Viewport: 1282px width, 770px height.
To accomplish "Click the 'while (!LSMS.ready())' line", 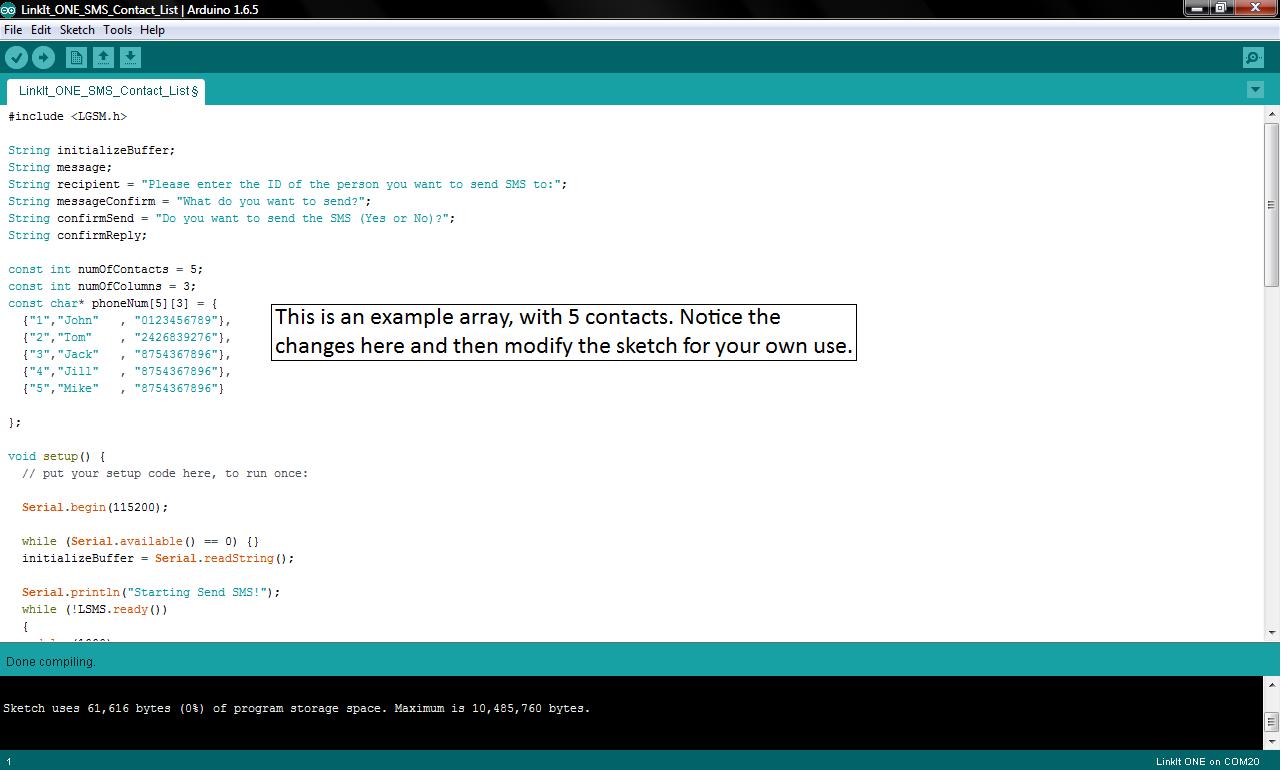I will click(x=95, y=609).
